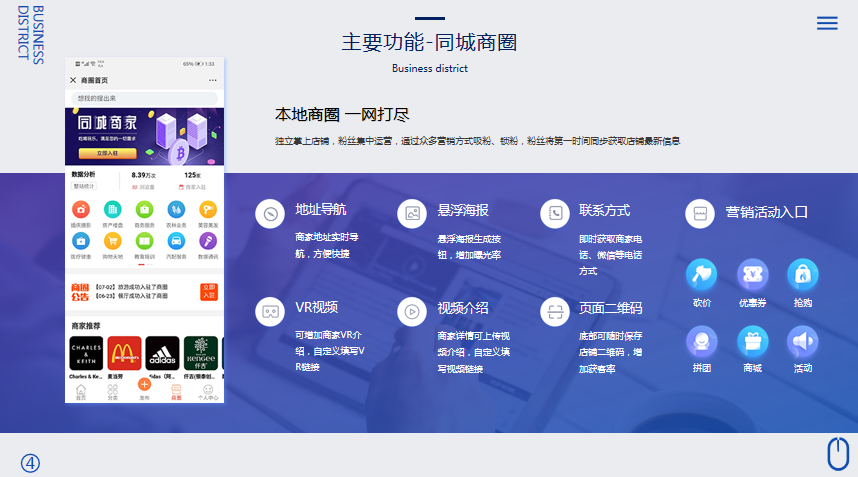
Task: Click the 视频介绍 play icon
Action: pyautogui.click(x=412, y=312)
